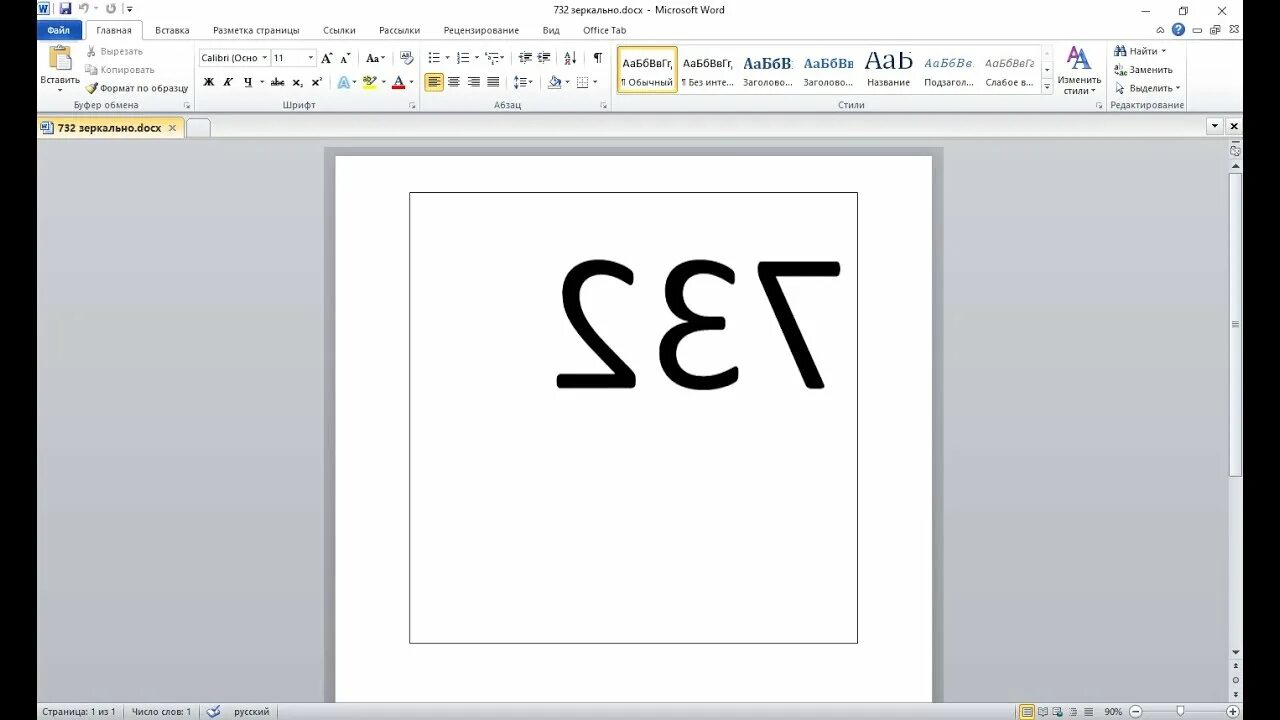1280x720 pixels.
Task: Zoom out with minus button
Action: (x=1135, y=712)
